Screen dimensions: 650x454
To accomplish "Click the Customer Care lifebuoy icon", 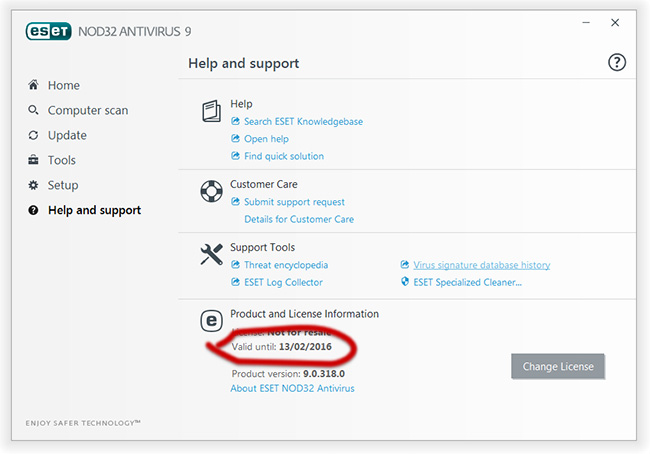I will coord(211,191).
